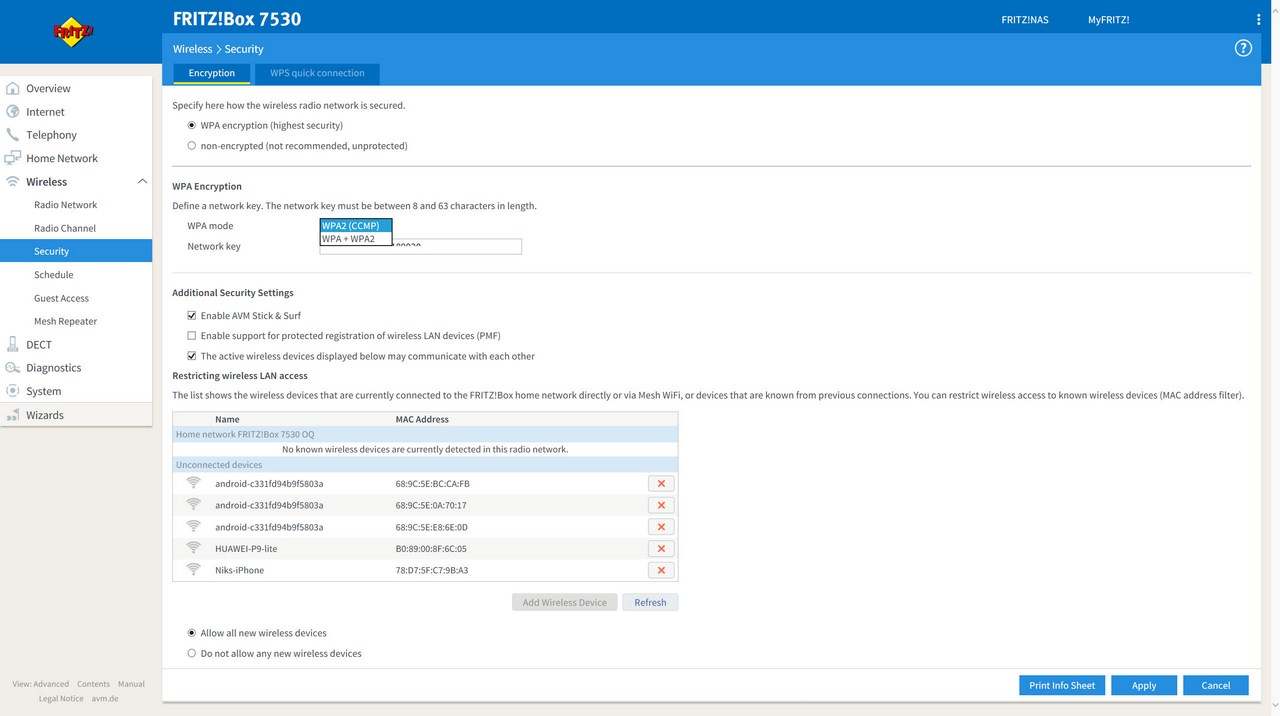Image resolution: width=1280 pixels, height=716 pixels.
Task: Open Mesh Repeater in the sidebar
Action: (x=66, y=321)
